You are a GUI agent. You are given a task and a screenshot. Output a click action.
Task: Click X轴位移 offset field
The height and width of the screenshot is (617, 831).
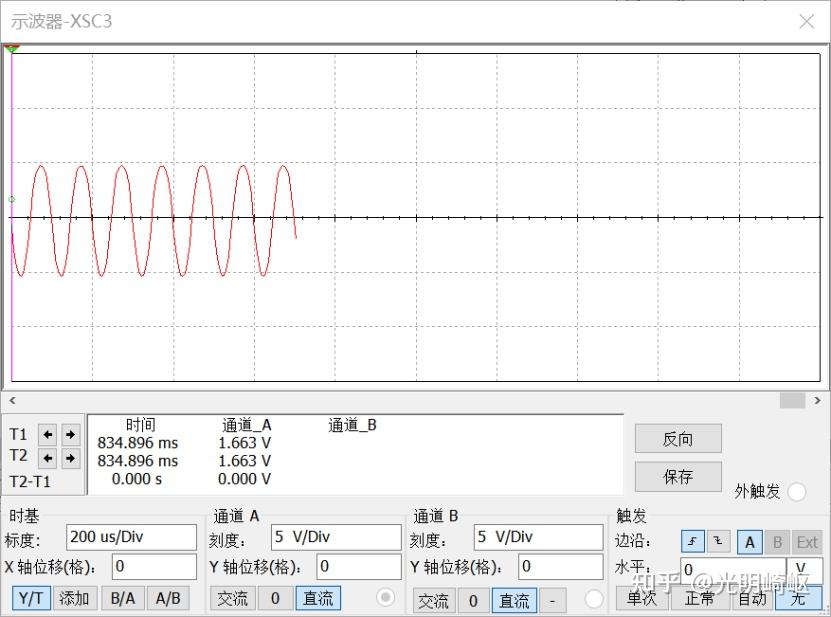(154, 567)
